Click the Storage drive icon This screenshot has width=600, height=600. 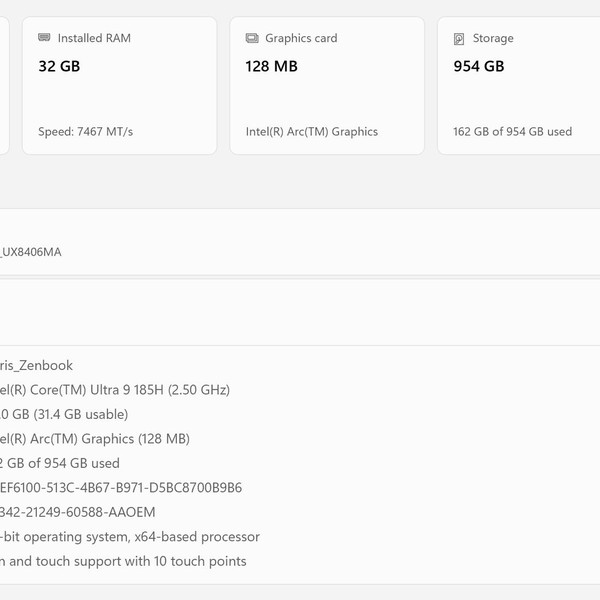pyautogui.click(x=459, y=39)
